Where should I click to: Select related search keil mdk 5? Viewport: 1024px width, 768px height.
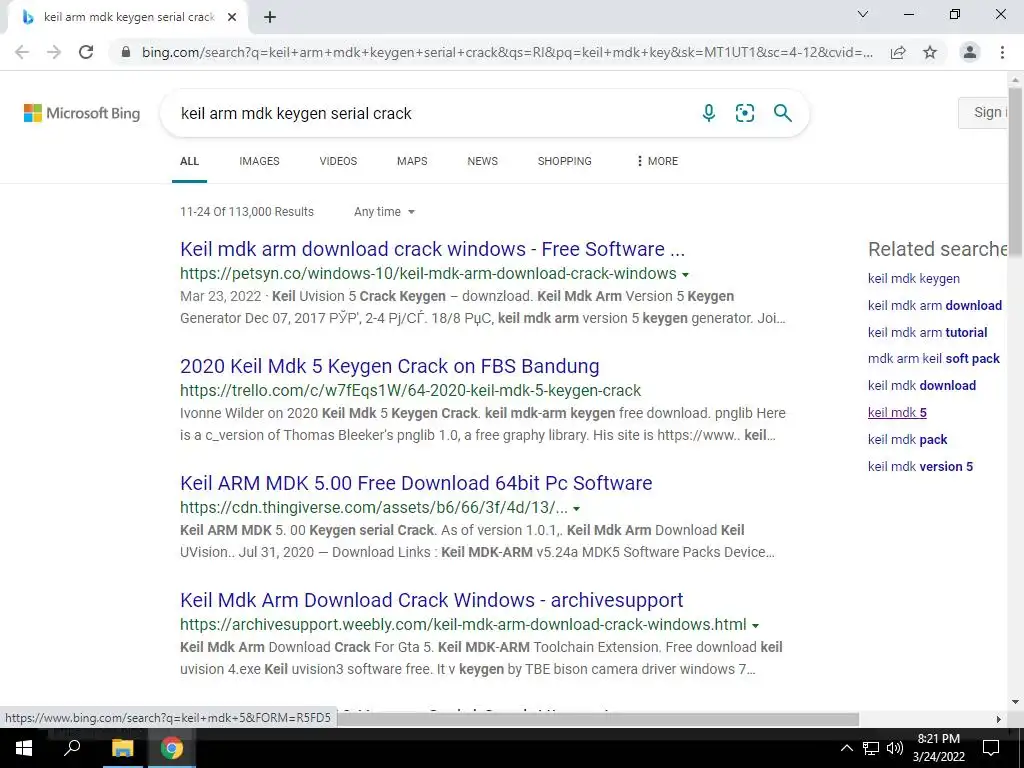(897, 413)
